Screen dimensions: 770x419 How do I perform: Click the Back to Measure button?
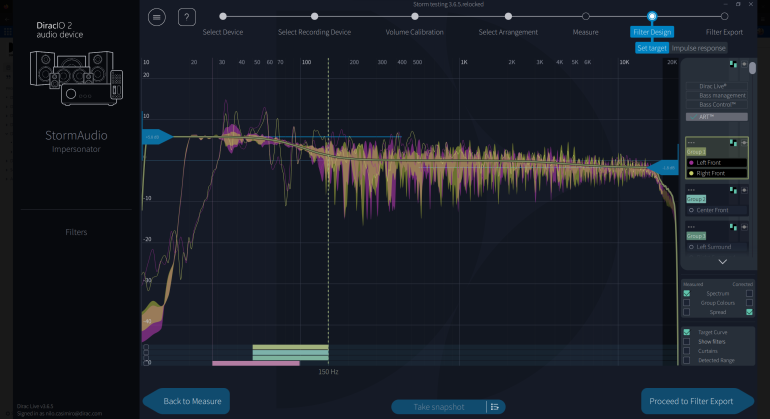[x=187, y=401]
